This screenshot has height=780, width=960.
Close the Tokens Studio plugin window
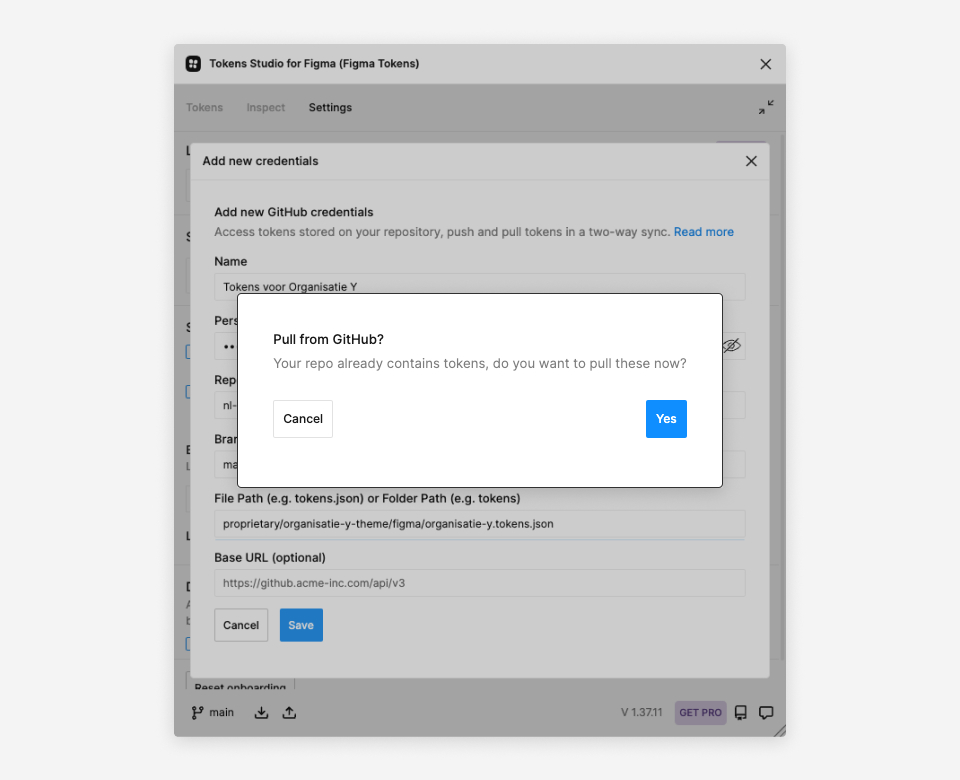point(765,64)
